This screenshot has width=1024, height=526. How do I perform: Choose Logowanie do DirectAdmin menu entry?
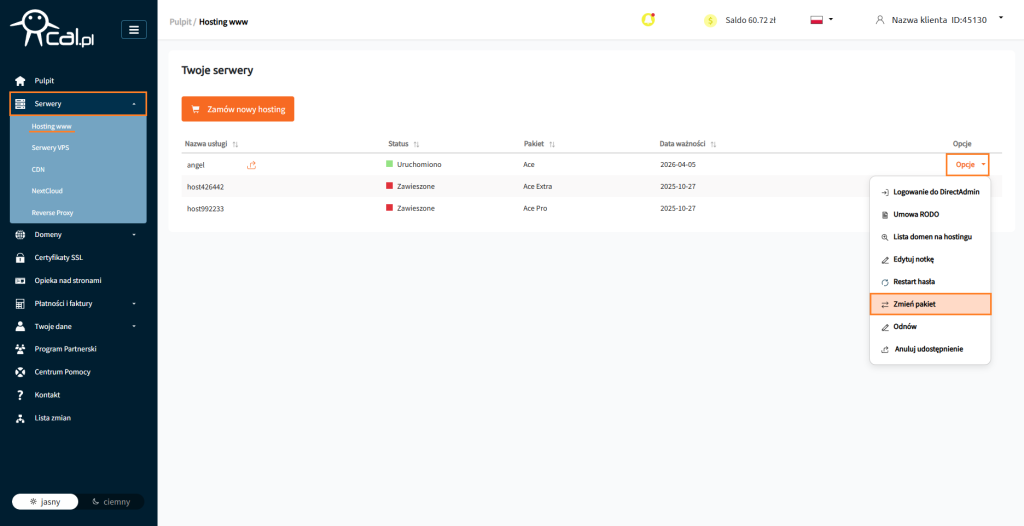(930, 191)
